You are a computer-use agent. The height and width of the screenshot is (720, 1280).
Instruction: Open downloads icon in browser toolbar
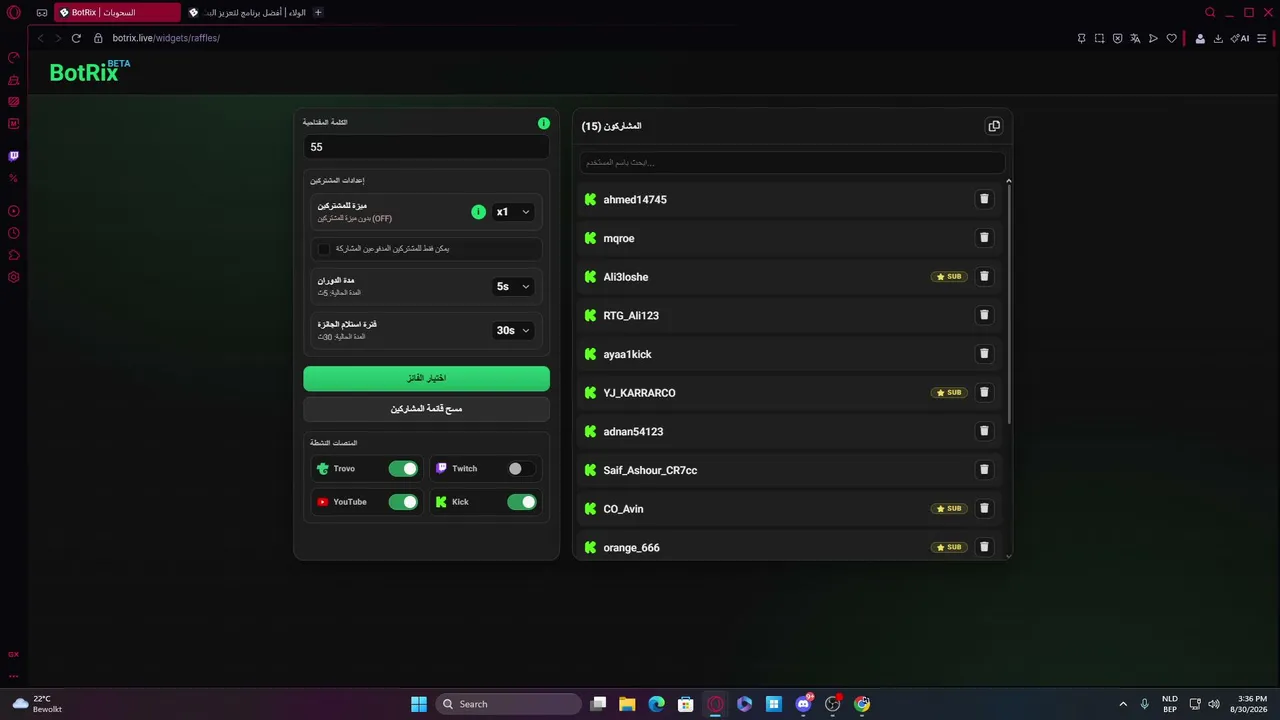(1218, 38)
